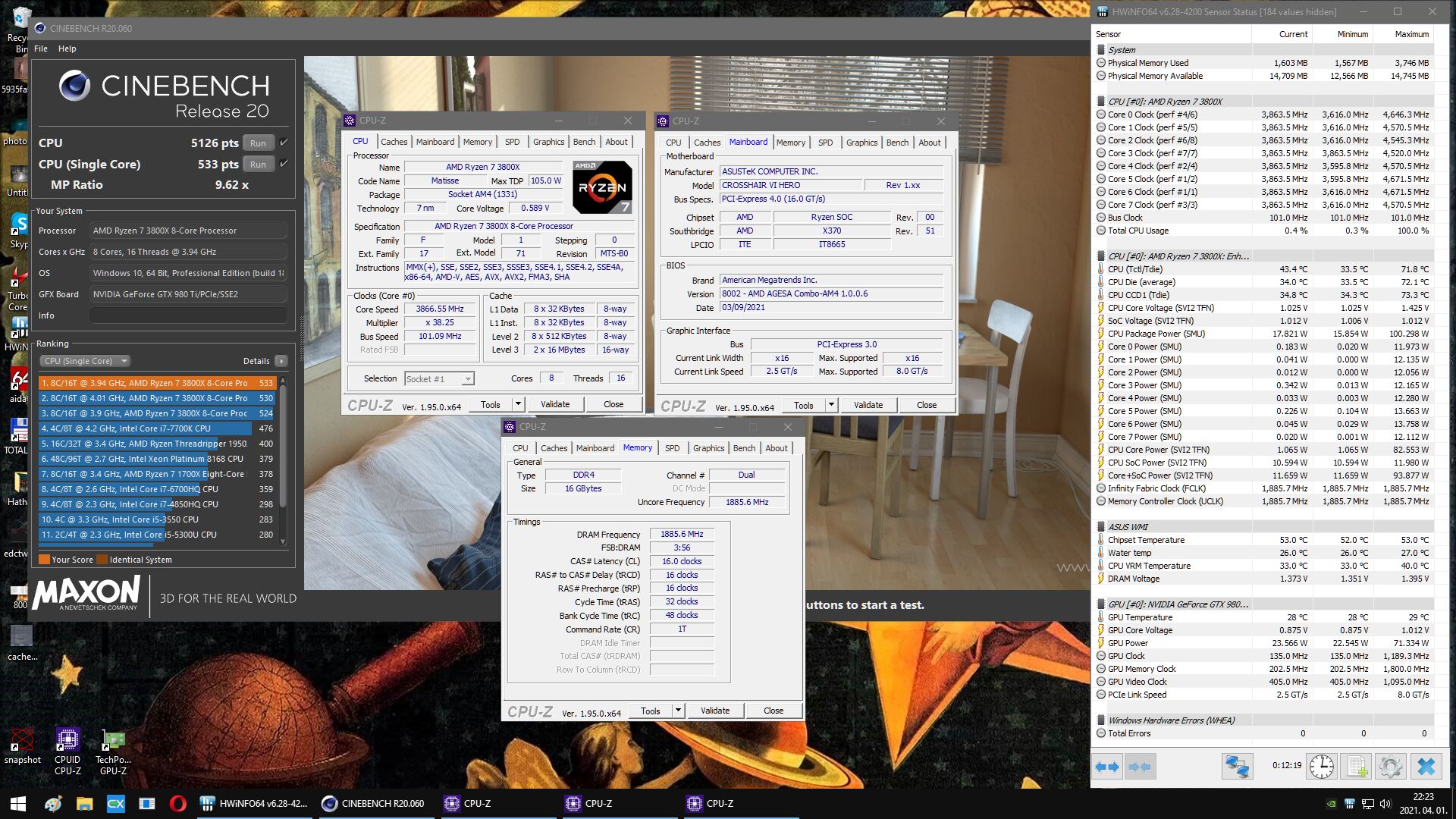Image resolution: width=1456 pixels, height=819 pixels.
Task: Open About tab in CPU-Z Memory window
Action: point(776,448)
